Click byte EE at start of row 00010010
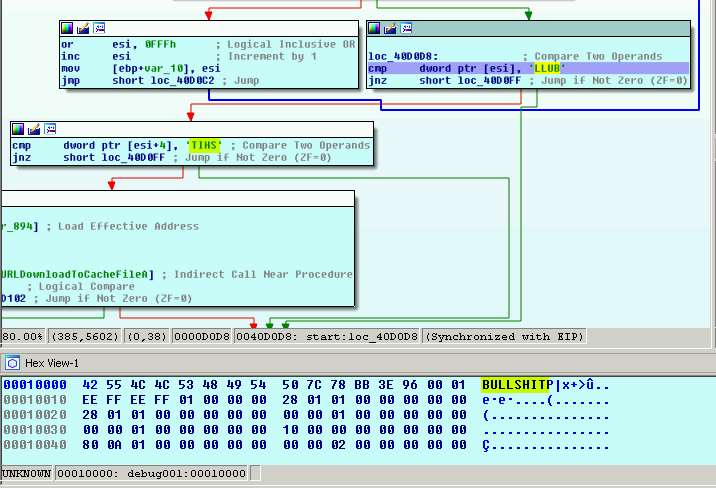This screenshot has height=488, width=716. (90, 400)
